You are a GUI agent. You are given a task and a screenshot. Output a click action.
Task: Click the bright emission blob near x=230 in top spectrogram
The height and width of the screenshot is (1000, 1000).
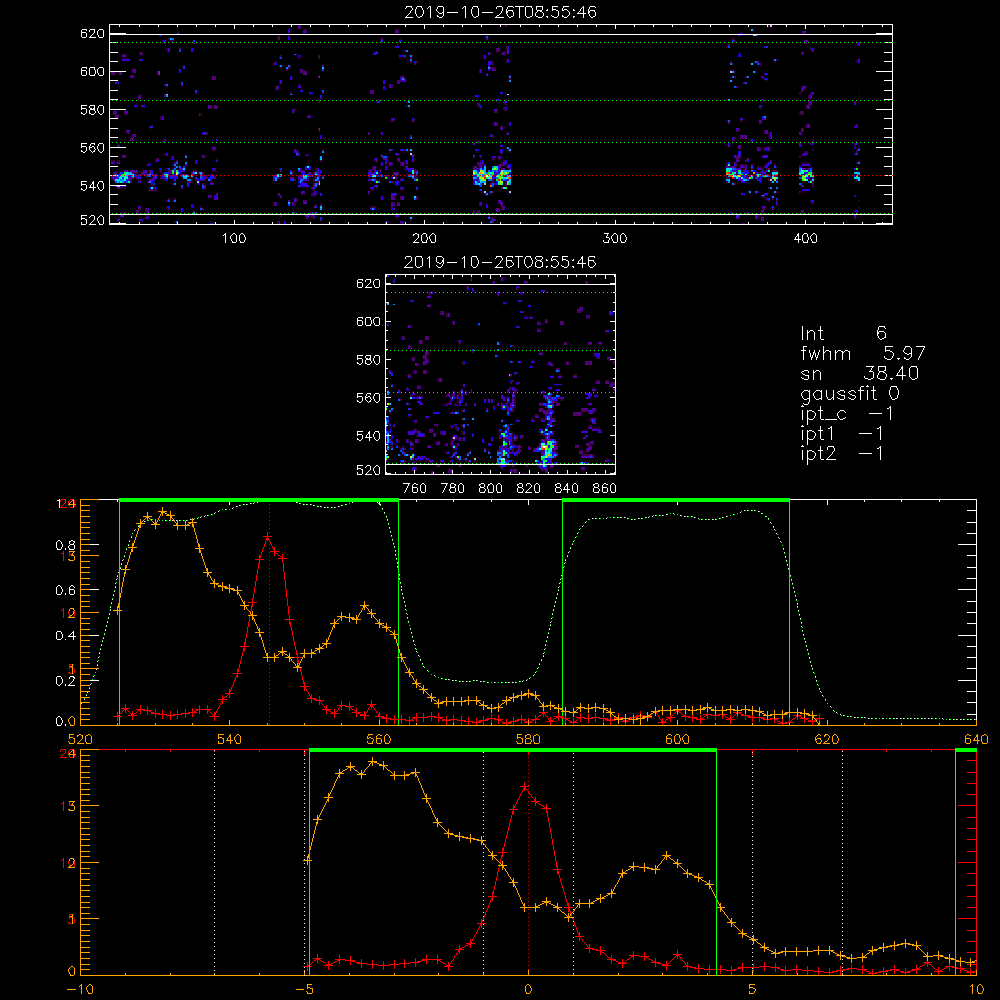(x=492, y=175)
